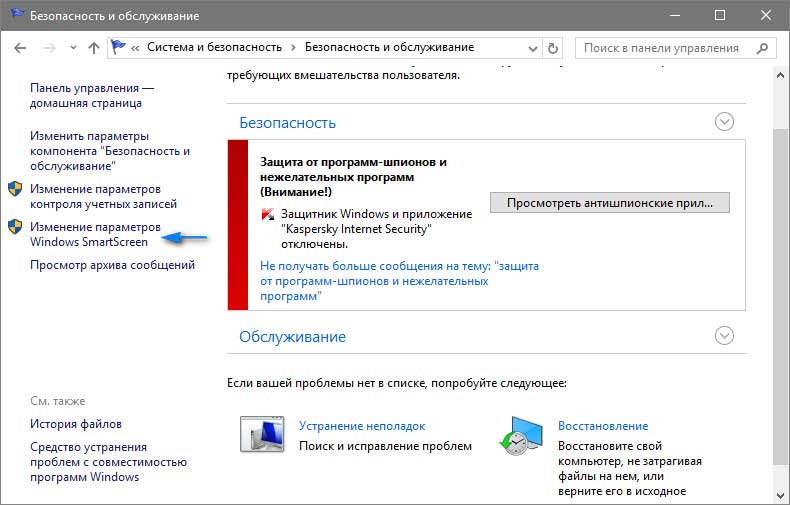Click 'Просмотреть антишпионские прил...' button
The height and width of the screenshot is (505, 790).
click(610, 202)
